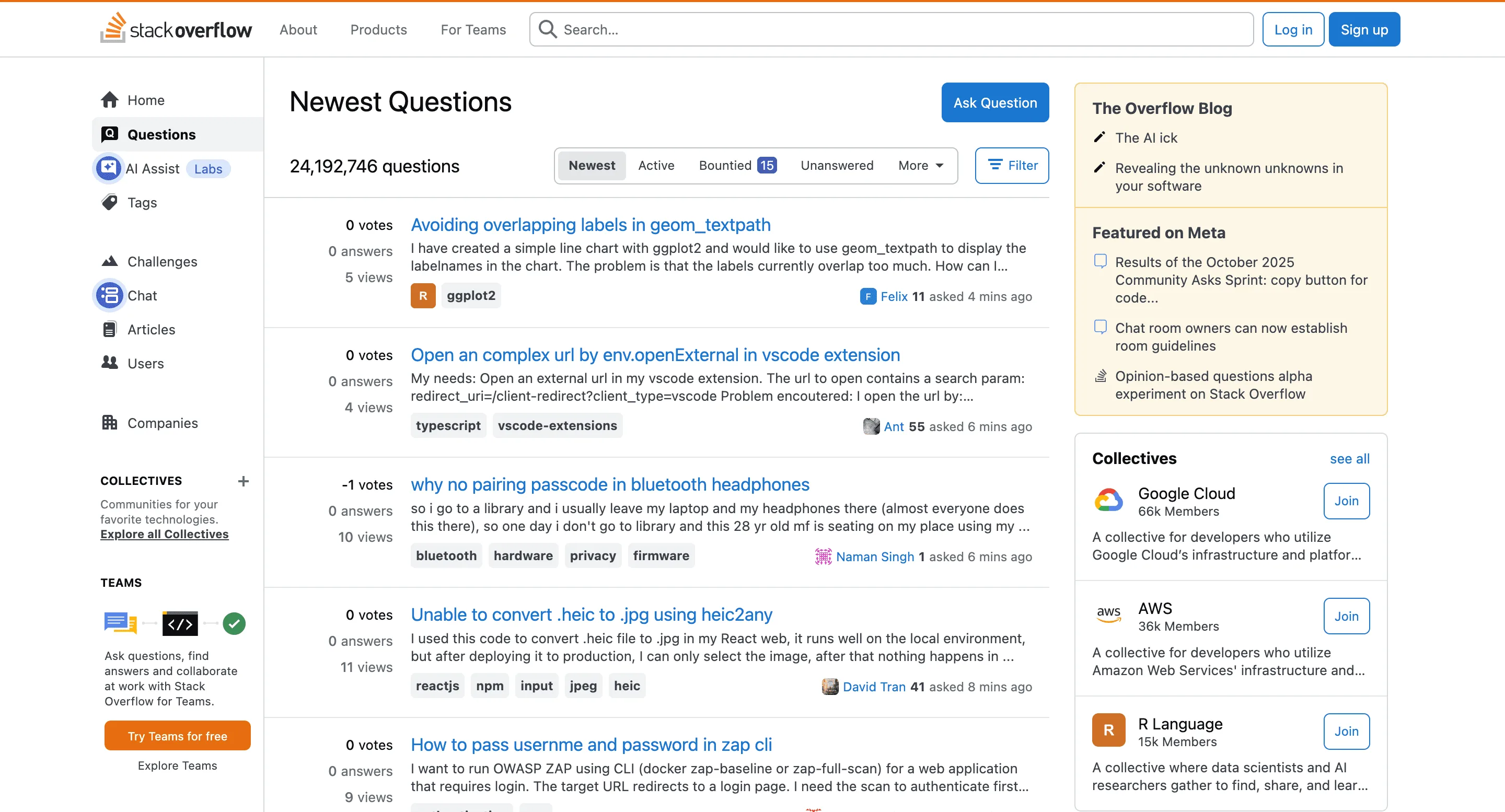Expand the More filter dropdown
The width and height of the screenshot is (1505, 812).
[920, 165]
